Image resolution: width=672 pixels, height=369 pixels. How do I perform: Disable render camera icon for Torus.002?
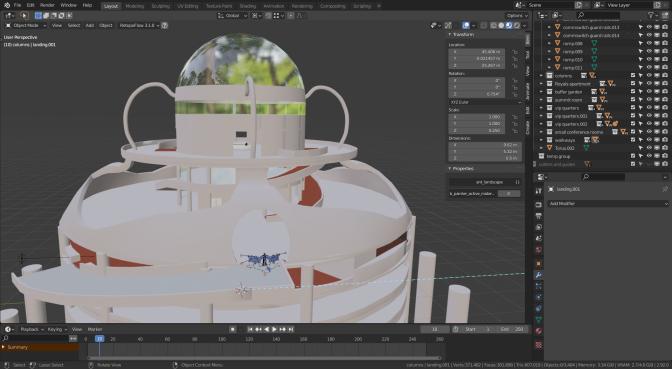665,148
